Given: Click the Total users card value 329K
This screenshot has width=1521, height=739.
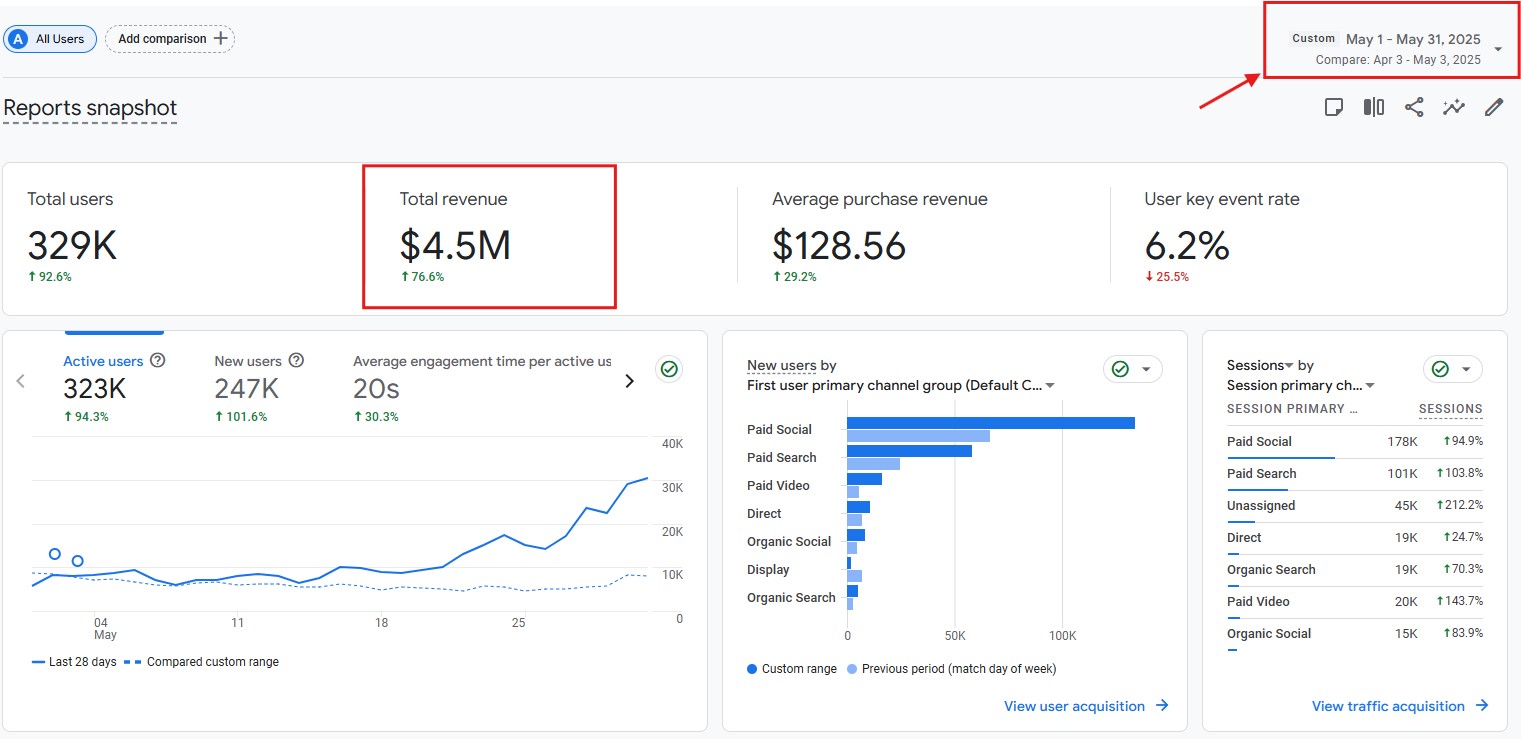Looking at the screenshot, I should pyautogui.click(x=72, y=246).
